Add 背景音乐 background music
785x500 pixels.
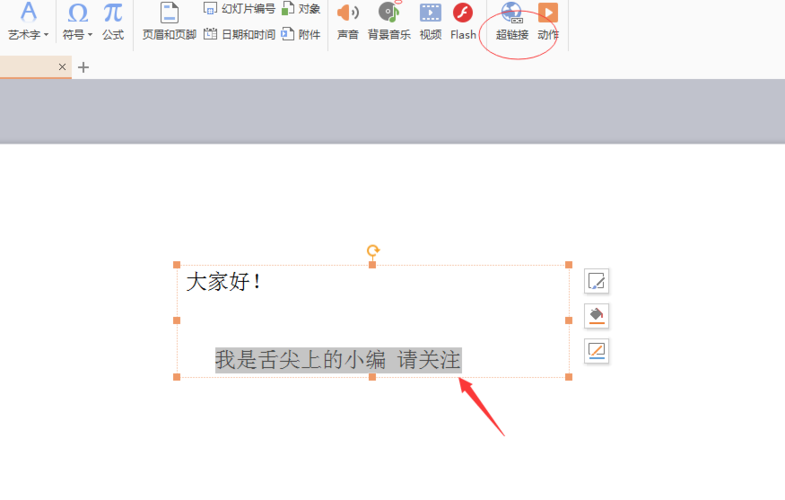tap(389, 21)
